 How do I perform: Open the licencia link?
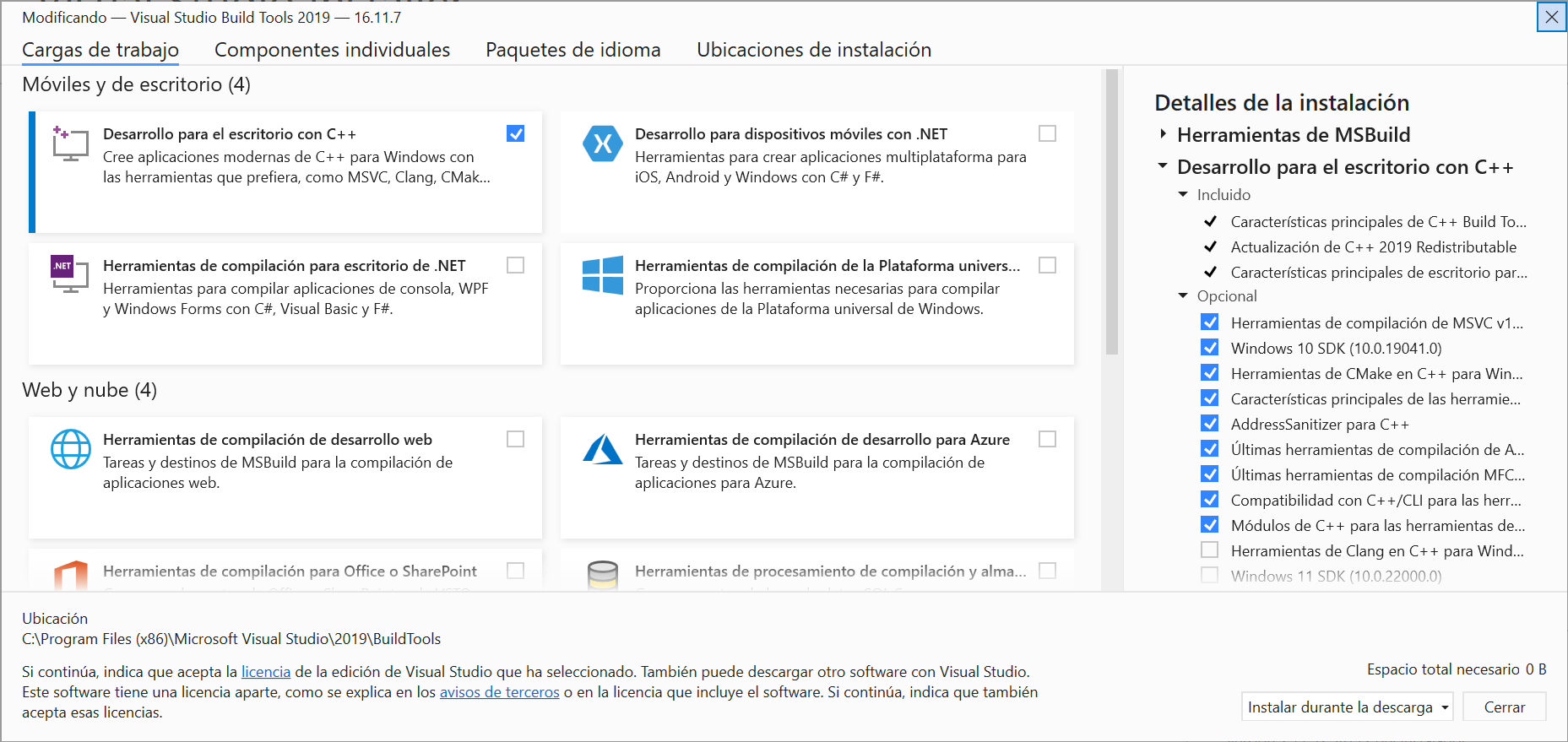(266, 672)
